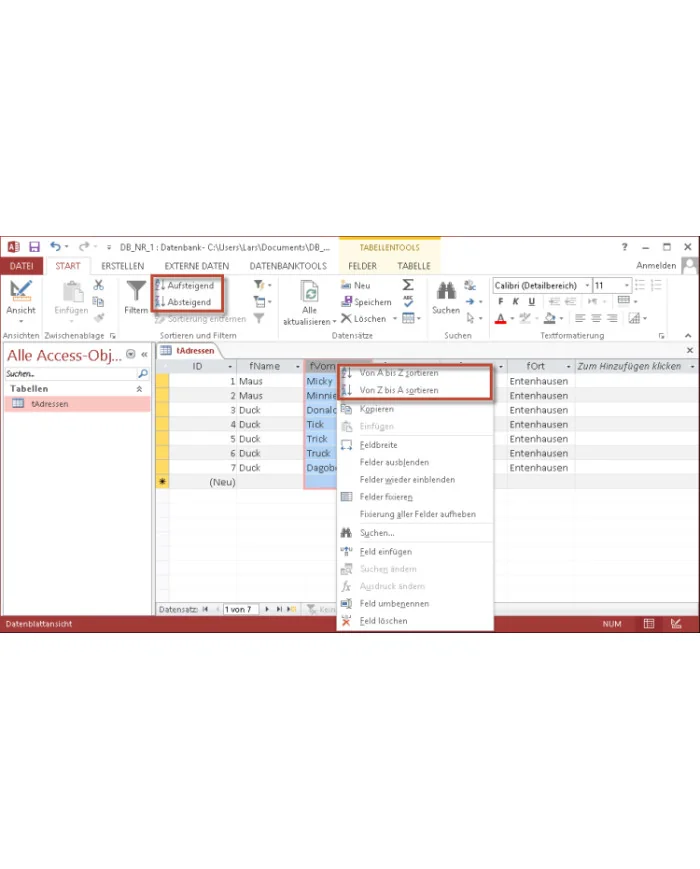Image resolution: width=700 pixels, height=869 pixels.
Task: Click the scissors cut icon
Action: pos(99,285)
